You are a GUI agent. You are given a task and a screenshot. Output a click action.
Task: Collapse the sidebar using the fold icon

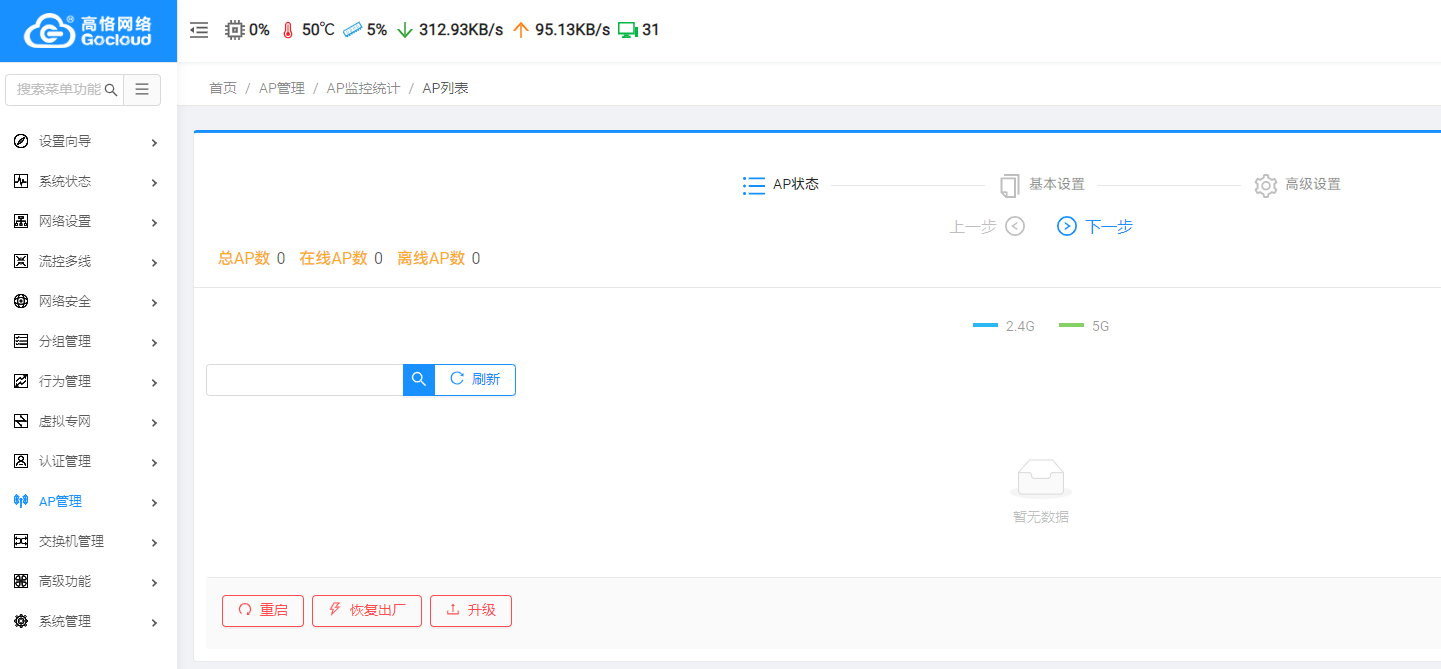tap(199, 30)
